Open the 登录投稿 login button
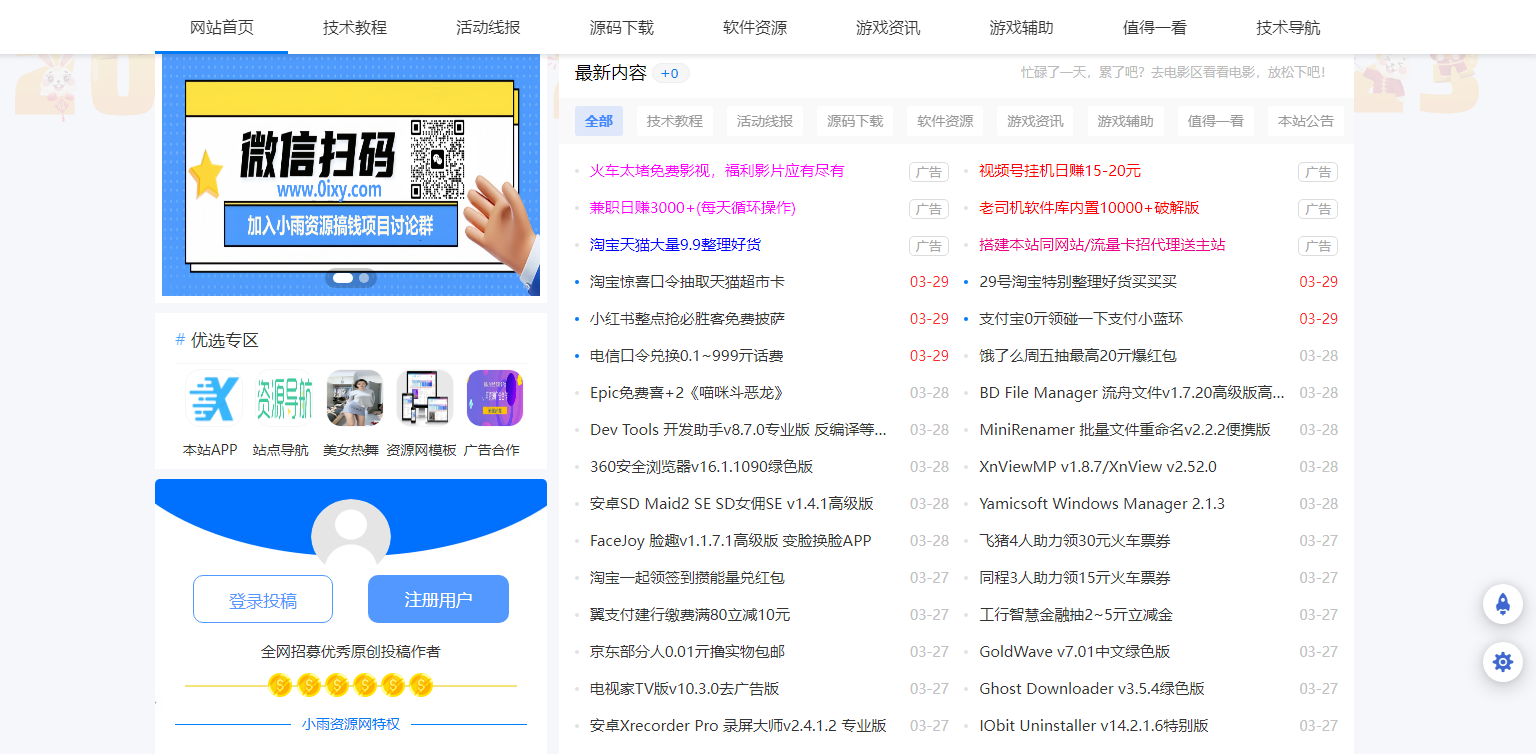Image resolution: width=1536 pixels, height=754 pixels. pos(263,598)
